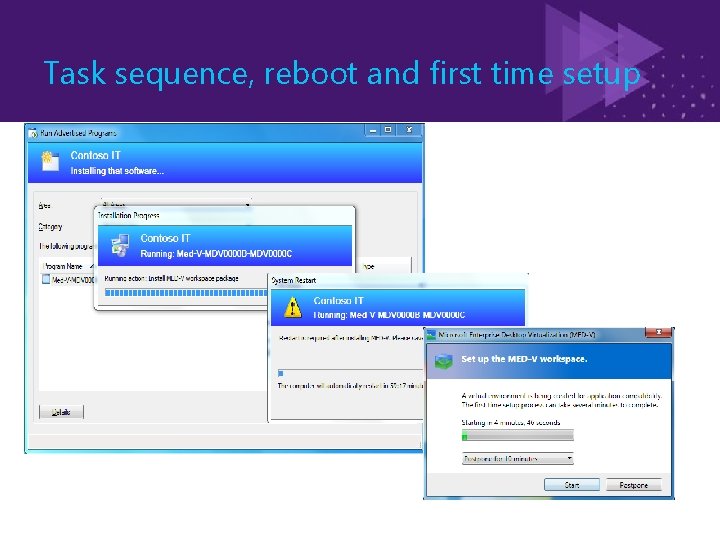Close the Run Advertised Programs window
This screenshot has width=720, height=540.
409,130
